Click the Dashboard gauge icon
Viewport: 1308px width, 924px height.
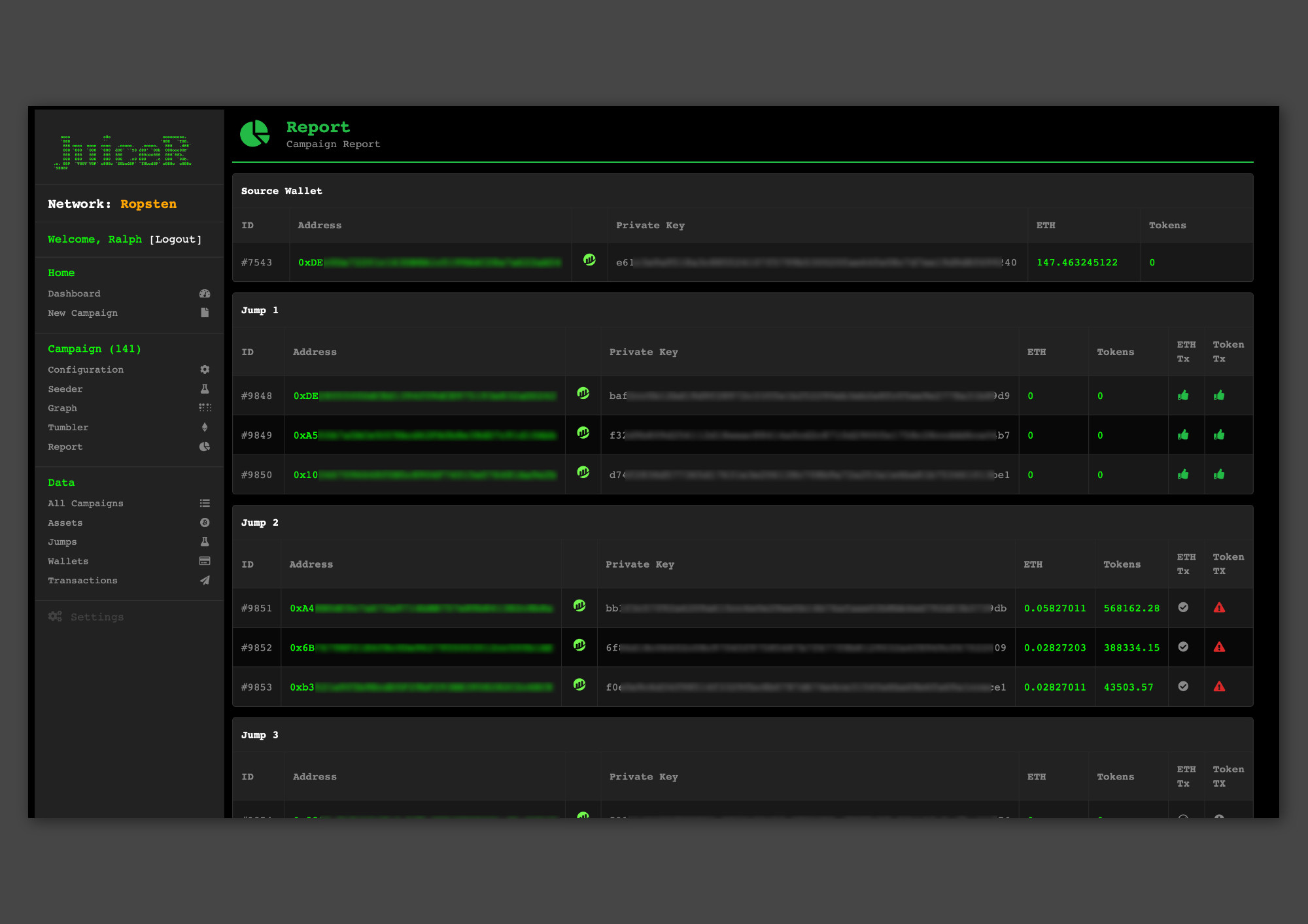click(x=205, y=294)
